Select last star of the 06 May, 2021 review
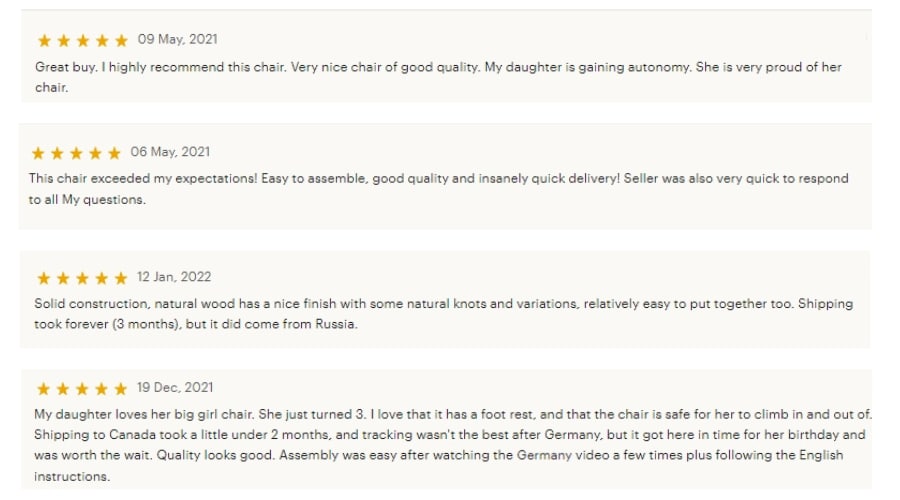This screenshot has height=500, width=900. click(114, 153)
